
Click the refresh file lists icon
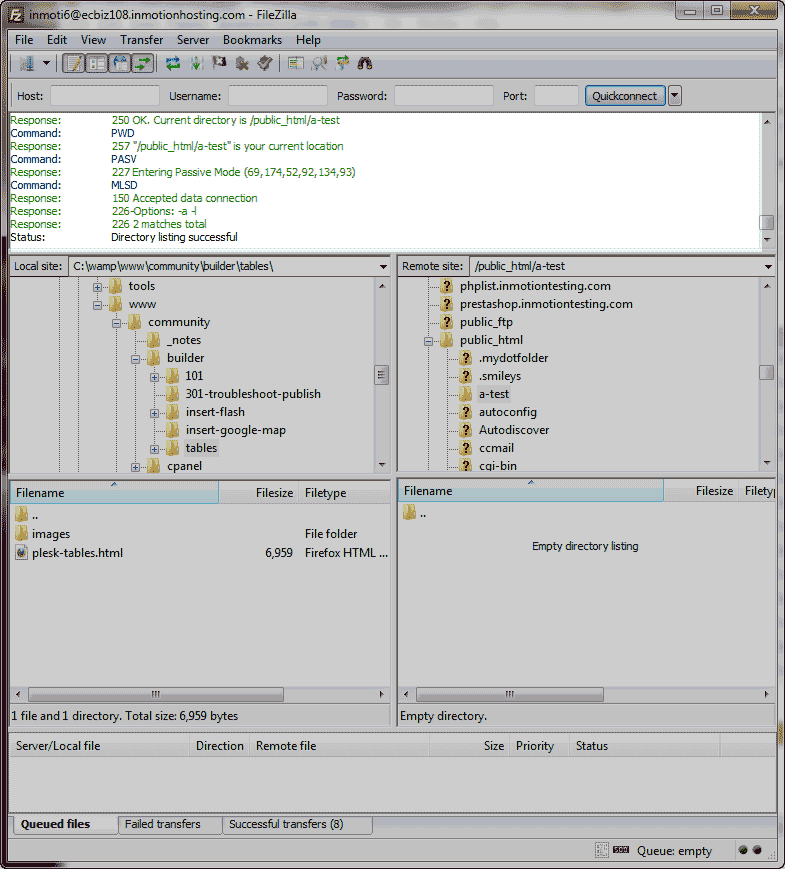[x=173, y=64]
